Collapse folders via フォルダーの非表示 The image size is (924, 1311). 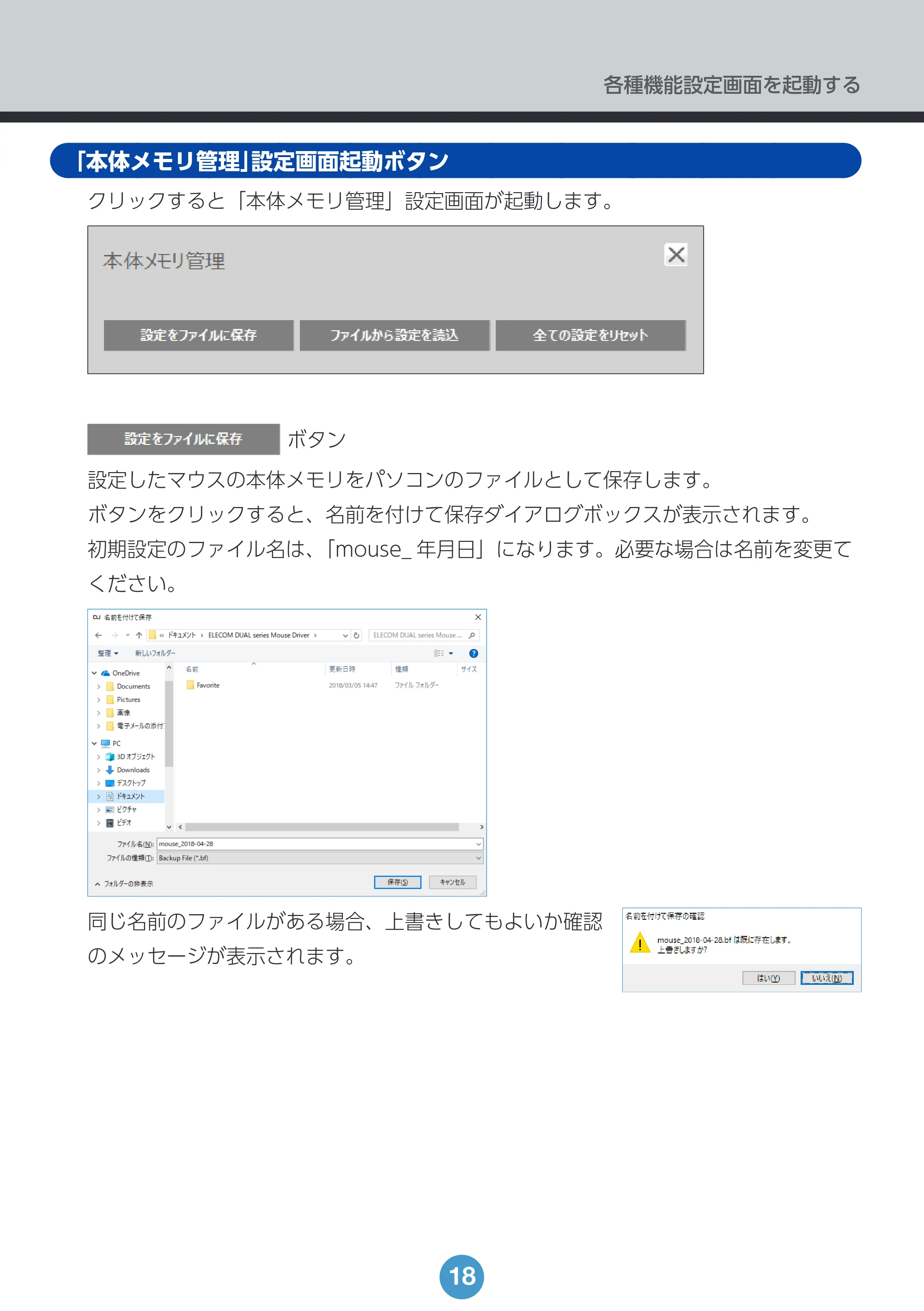coord(124,884)
